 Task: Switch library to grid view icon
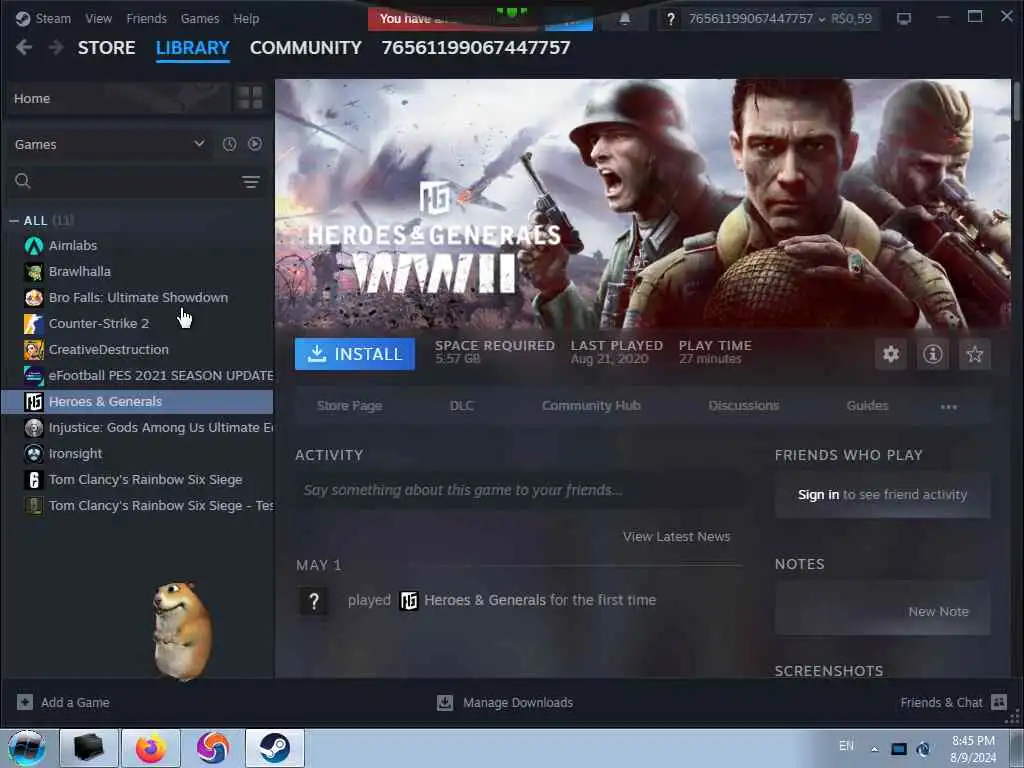point(250,98)
